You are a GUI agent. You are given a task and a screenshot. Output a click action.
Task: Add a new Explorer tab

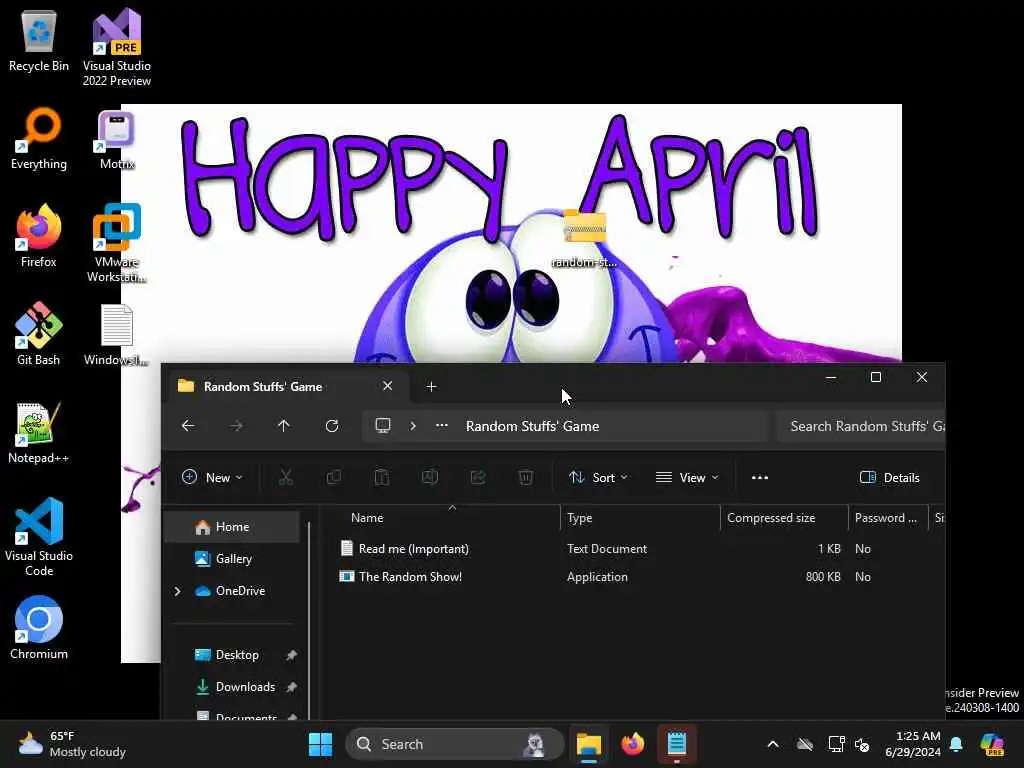[431, 387]
